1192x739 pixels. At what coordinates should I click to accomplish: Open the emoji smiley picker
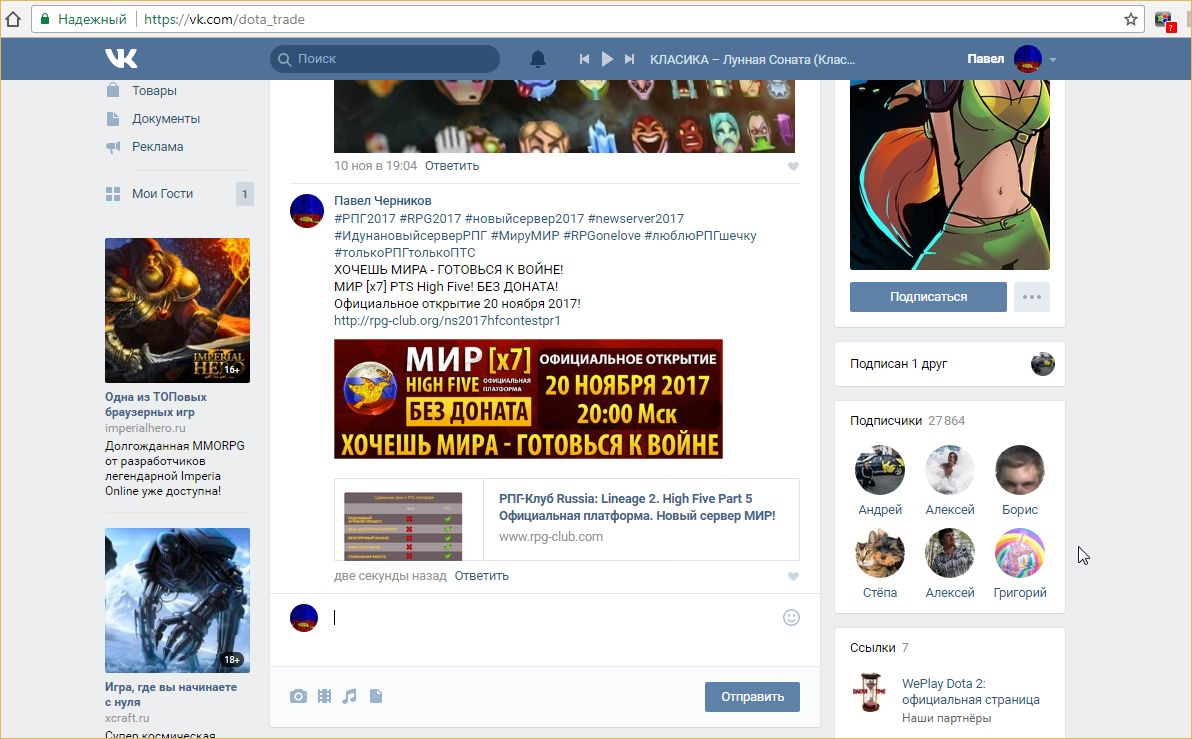pos(791,618)
